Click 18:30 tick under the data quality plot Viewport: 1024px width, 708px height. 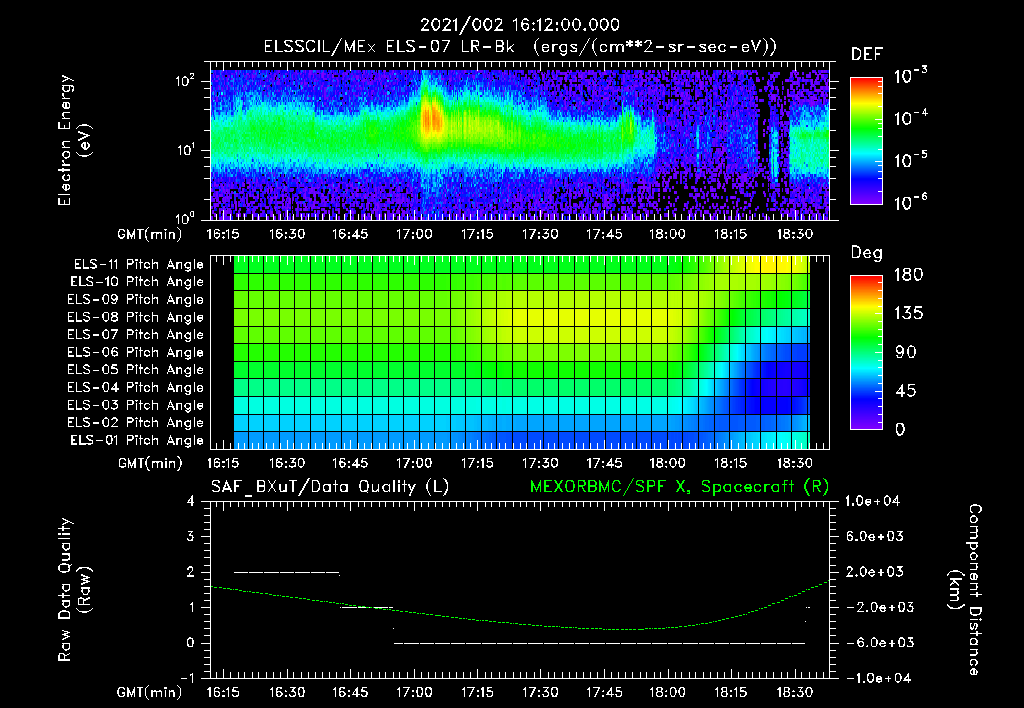794,692
